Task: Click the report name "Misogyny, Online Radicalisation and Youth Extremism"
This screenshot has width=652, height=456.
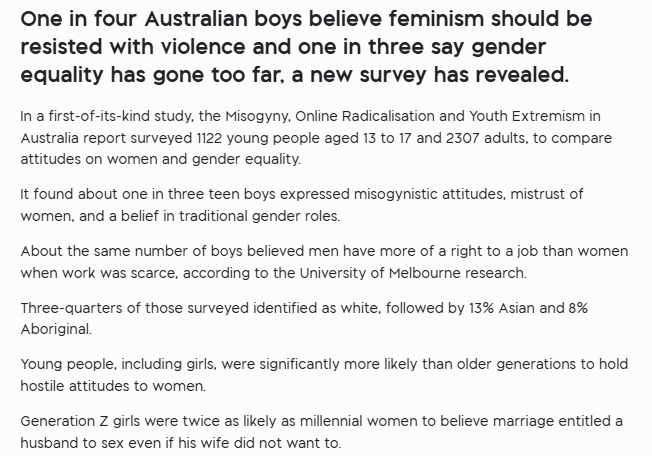Action: tap(405, 116)
